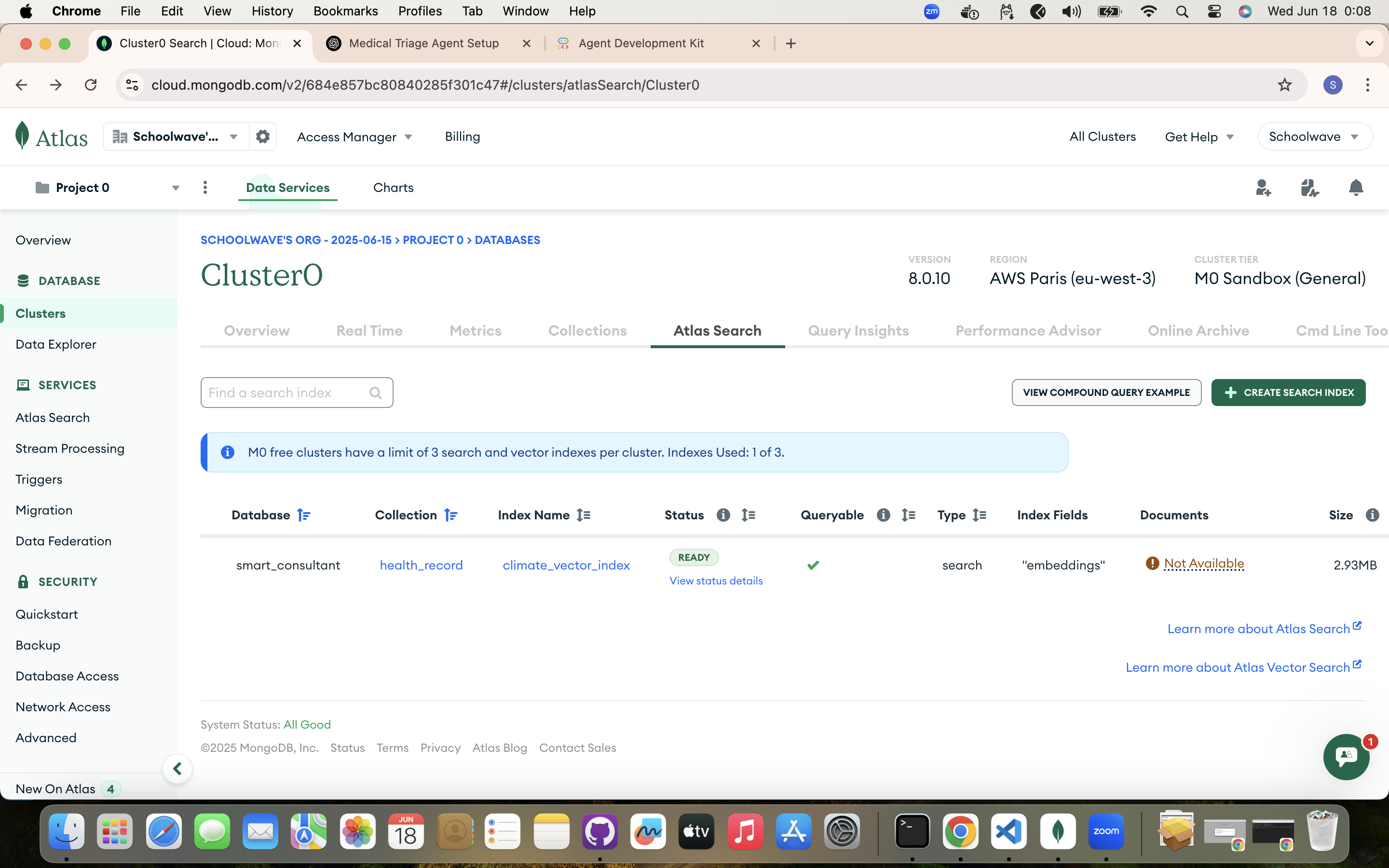The image size is (1389, 868).
Task: Open the climate_vector_index link
Action: click(566, 565)
